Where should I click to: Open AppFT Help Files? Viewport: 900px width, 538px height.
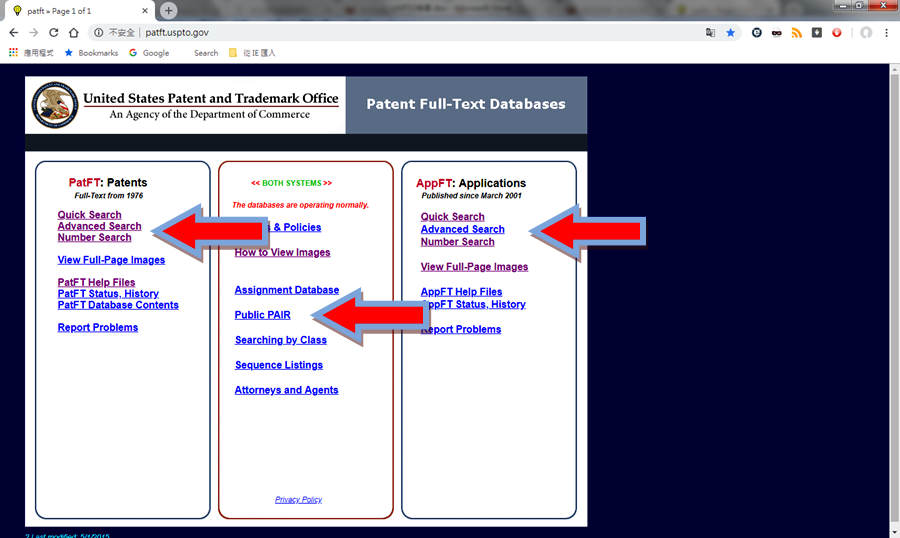point(461,292)
